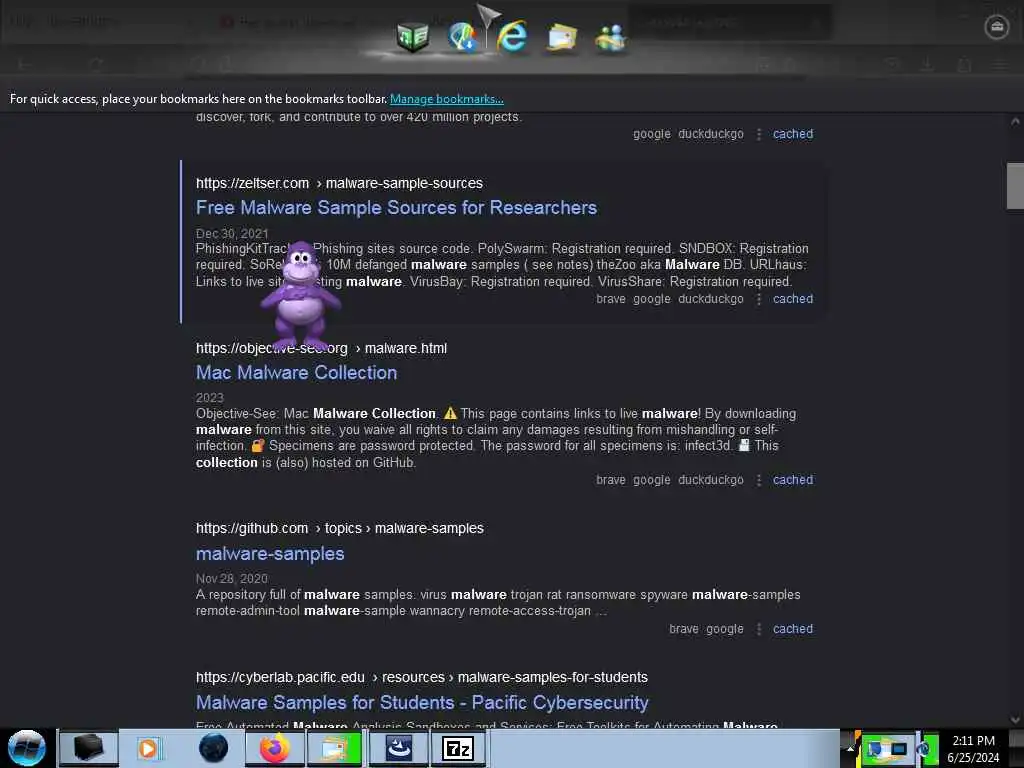Screen dimensions: 1024x768
Task: Click the scrollbar up arrow
Action: (x=1015, y=121)
